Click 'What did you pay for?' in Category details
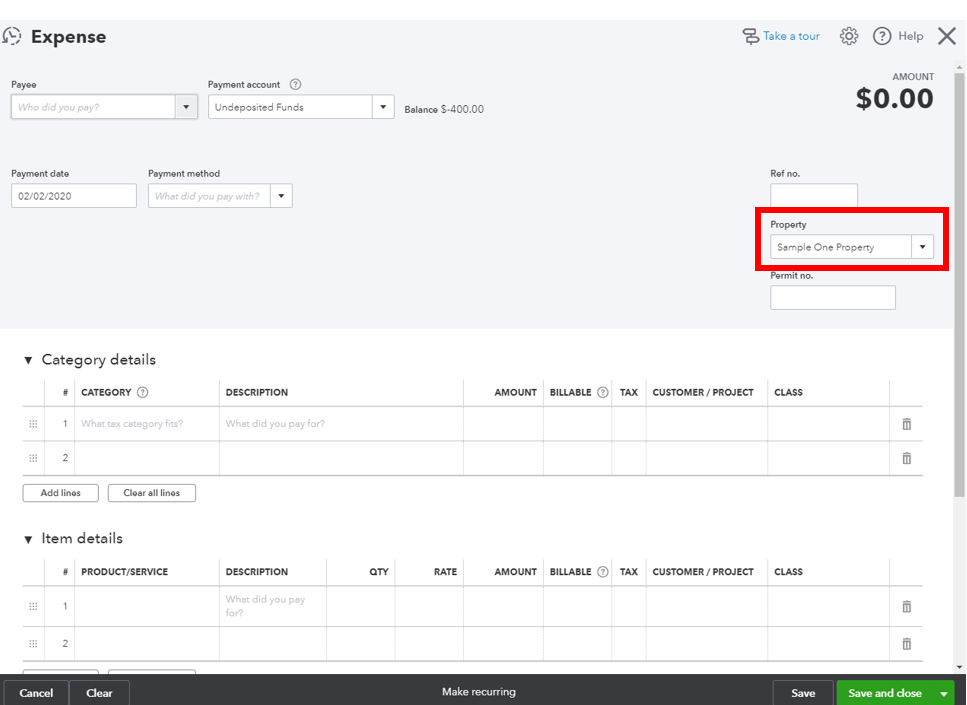 [x=341, y=424]
